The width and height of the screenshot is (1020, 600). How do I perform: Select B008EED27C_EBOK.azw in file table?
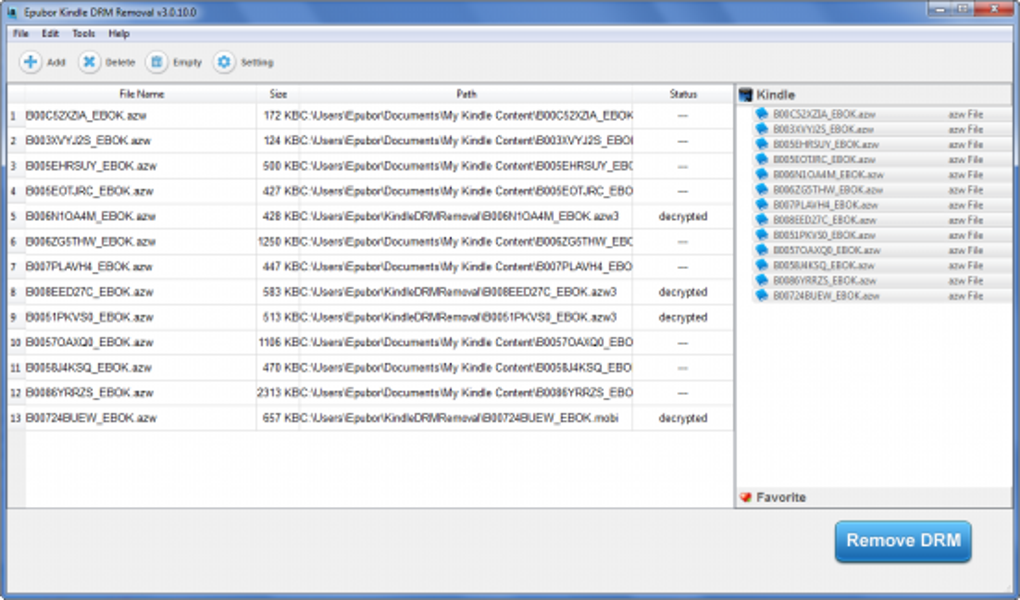coord(89,292)
